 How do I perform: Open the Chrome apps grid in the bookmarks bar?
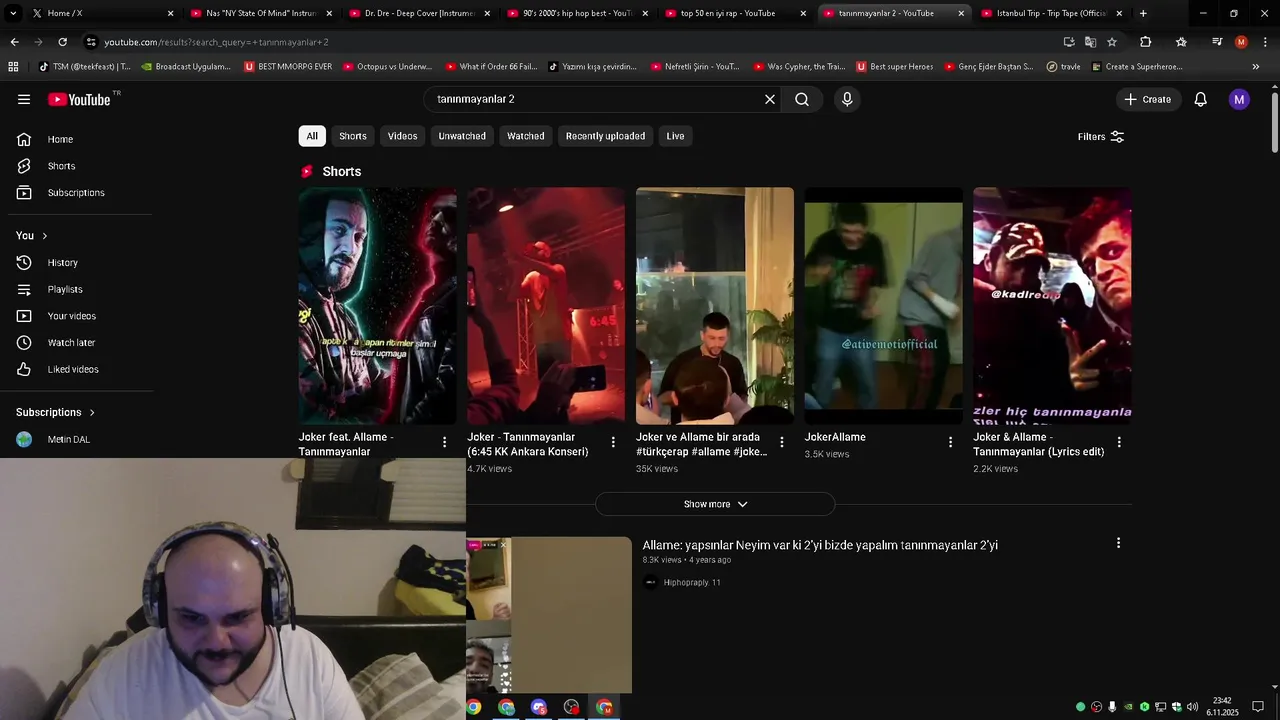[x=13, y=67]
